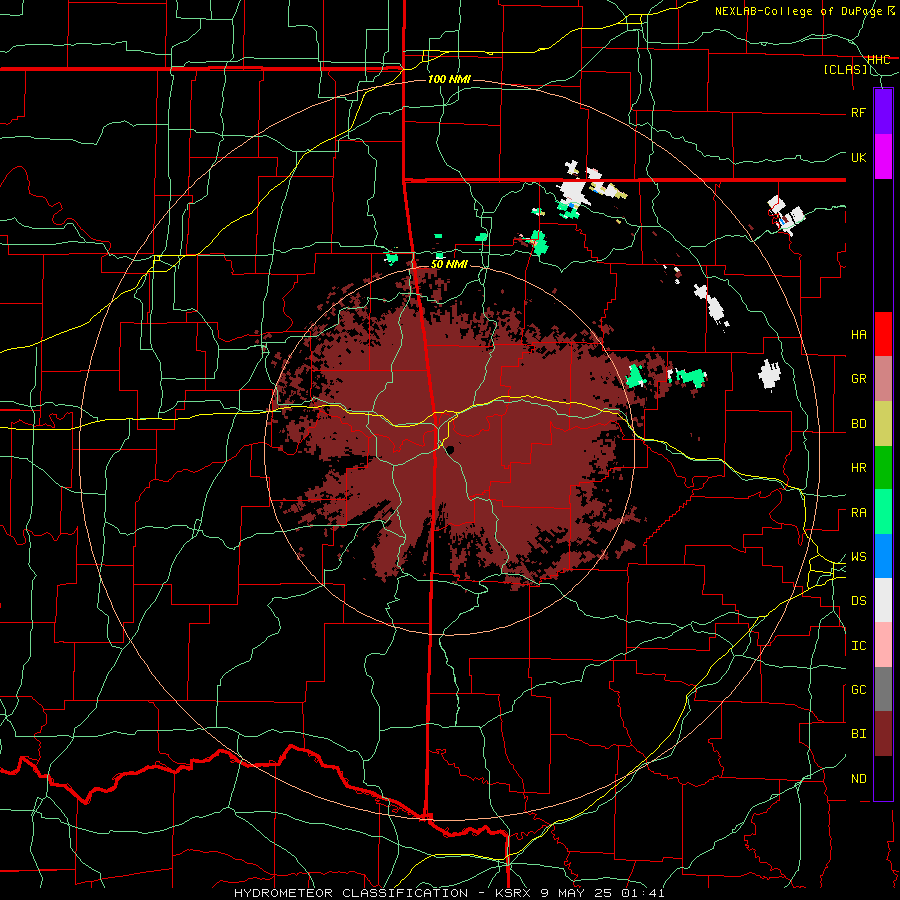900x900 pixels.
Task: Click the RF legend label
Action: click(858, 113)
